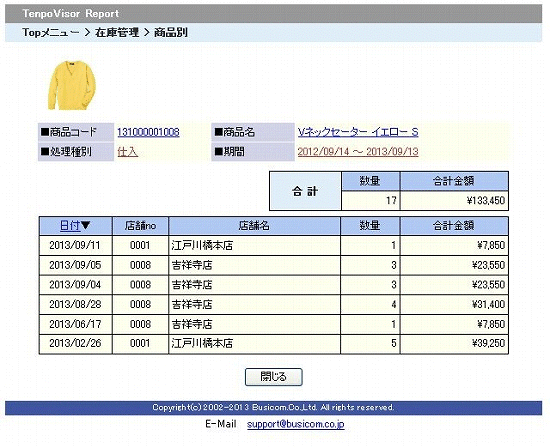Click the 閉じる close button
Viewport: 550px width, 448px height.
[274, 377]
